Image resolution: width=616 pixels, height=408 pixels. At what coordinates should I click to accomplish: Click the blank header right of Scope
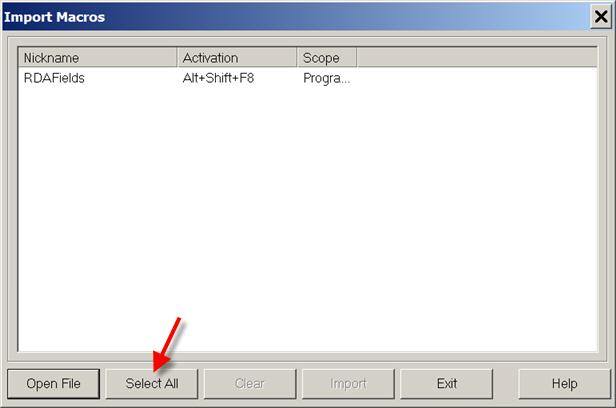(x=477, y=58)
